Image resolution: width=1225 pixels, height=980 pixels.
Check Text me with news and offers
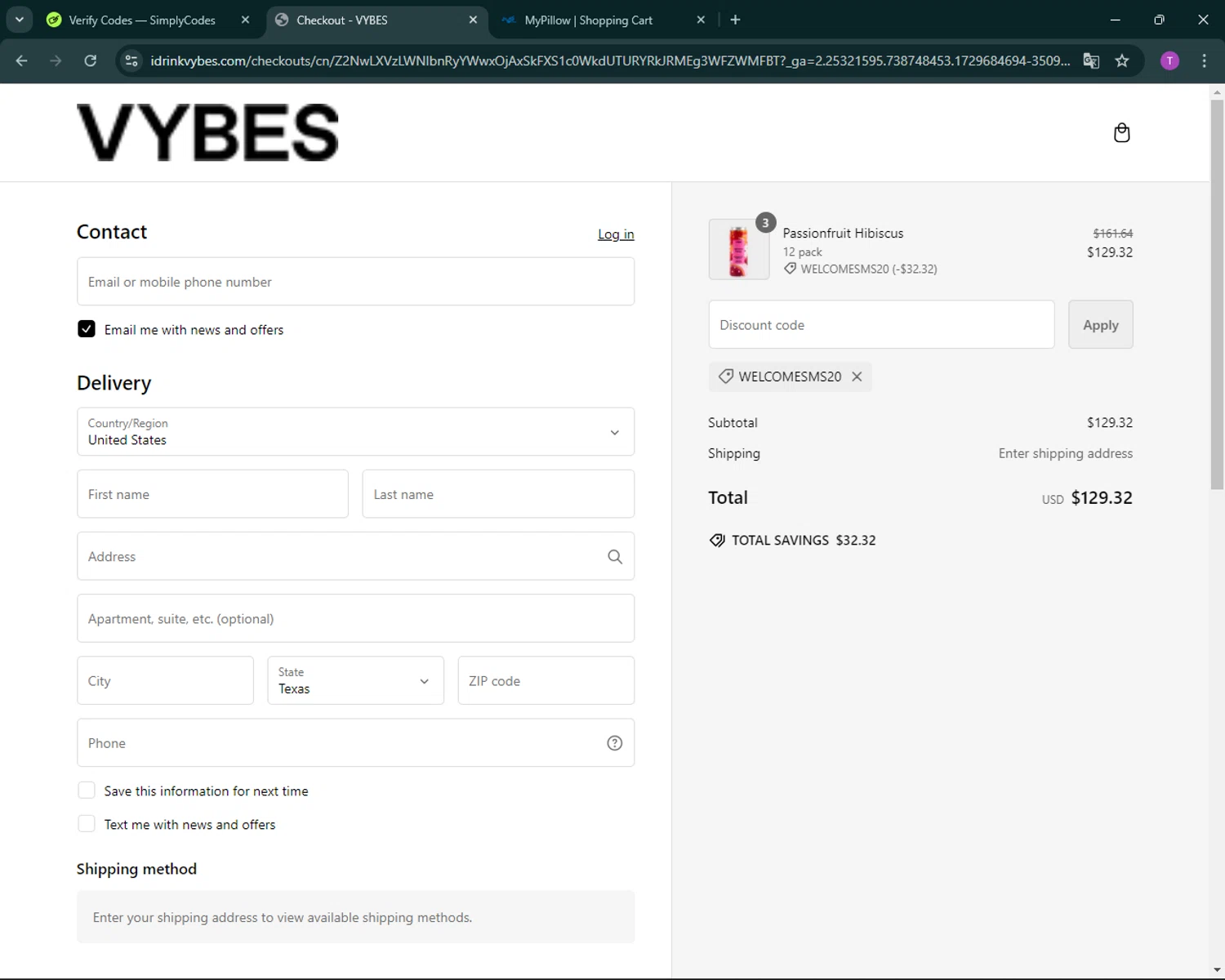pos(87,824)
